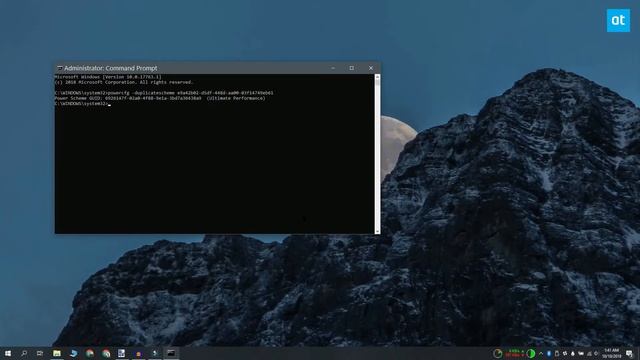Screen dimensions: 640x360
Task: Click the Microsoft Corporation copyright line
Action: pyautogui.click(x=124, y=82)
